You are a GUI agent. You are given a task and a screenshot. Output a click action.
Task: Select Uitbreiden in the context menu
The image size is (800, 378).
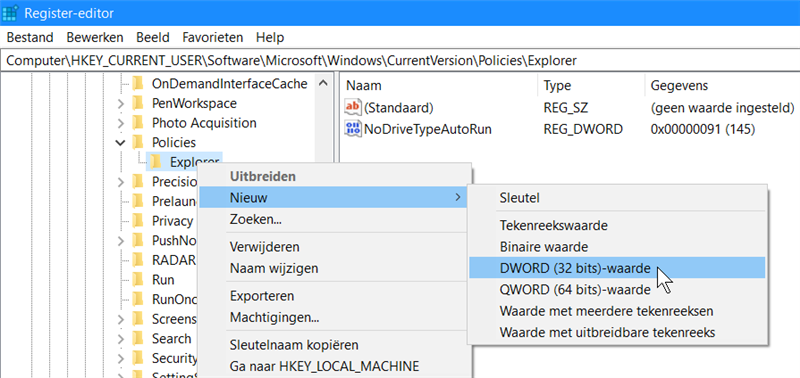click(333, 177)
